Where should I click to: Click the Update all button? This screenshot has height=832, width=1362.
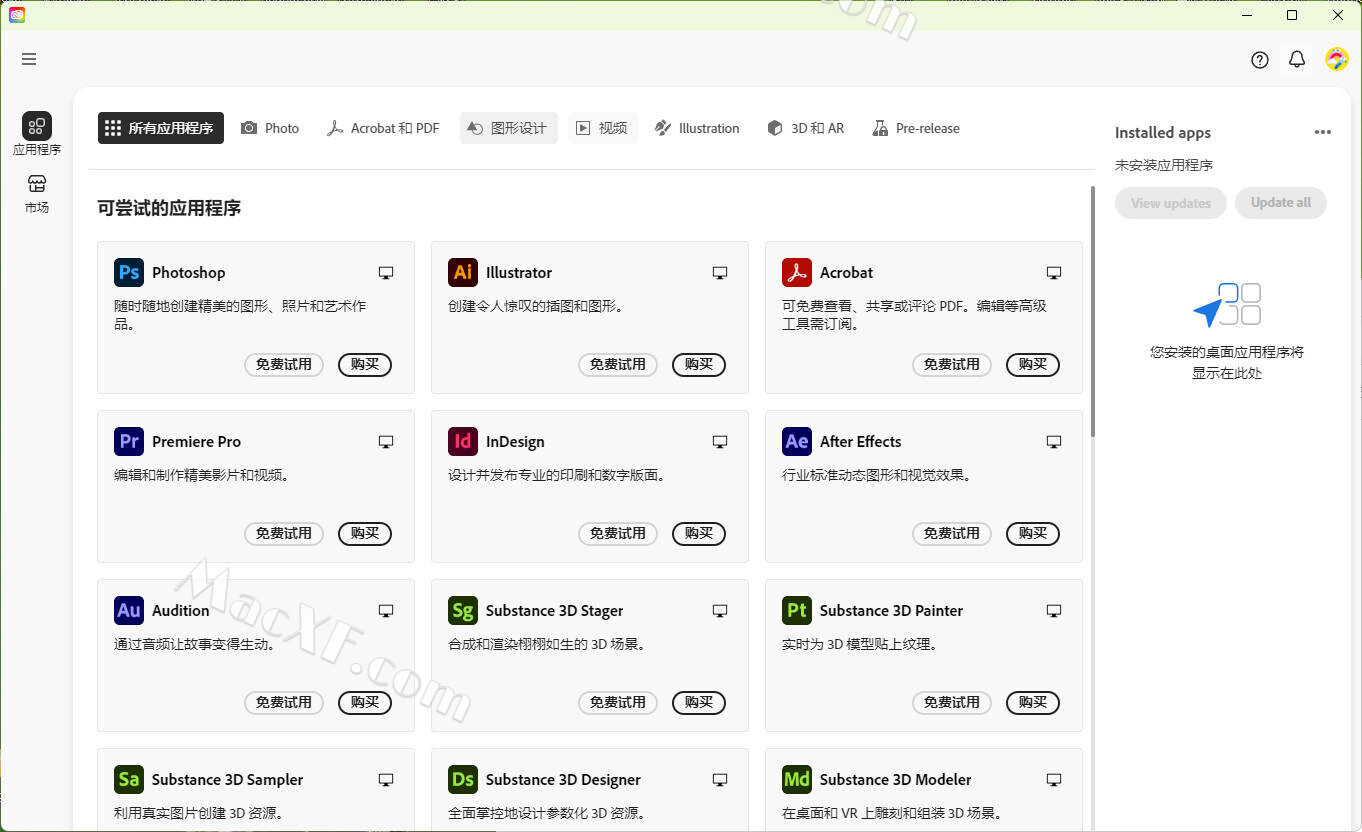point(1281,203)
